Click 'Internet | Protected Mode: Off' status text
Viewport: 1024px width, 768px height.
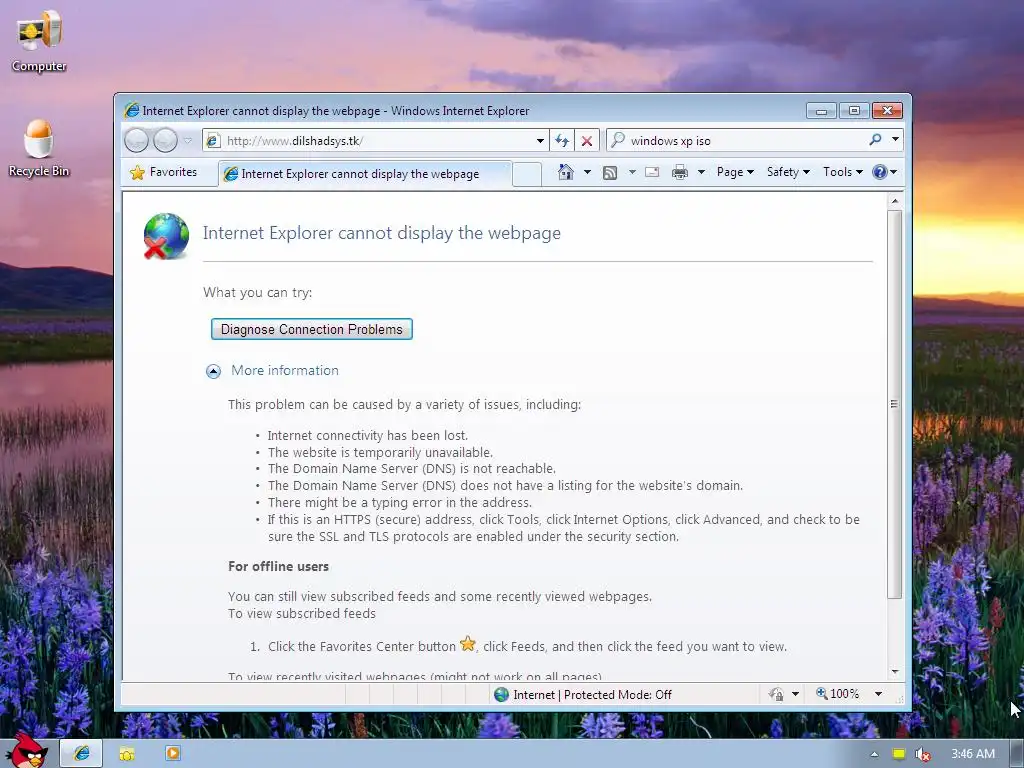coord(592,695)
